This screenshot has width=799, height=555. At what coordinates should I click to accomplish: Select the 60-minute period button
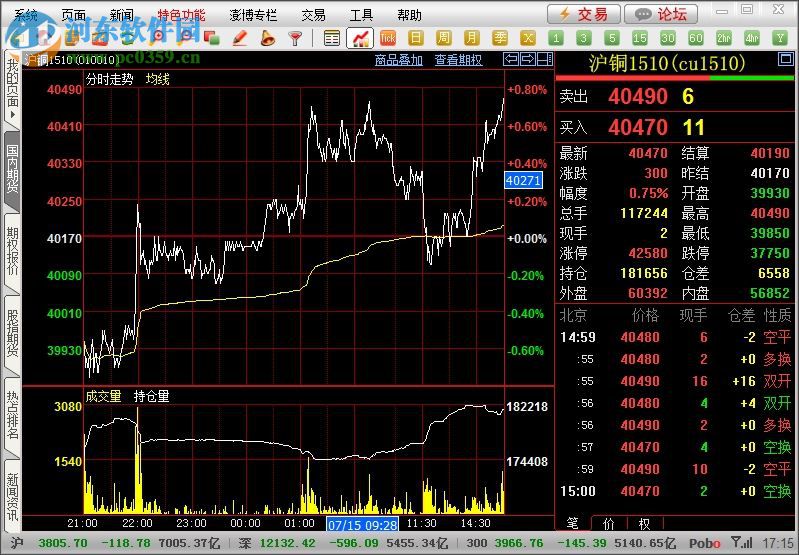[x=696, y=38]
